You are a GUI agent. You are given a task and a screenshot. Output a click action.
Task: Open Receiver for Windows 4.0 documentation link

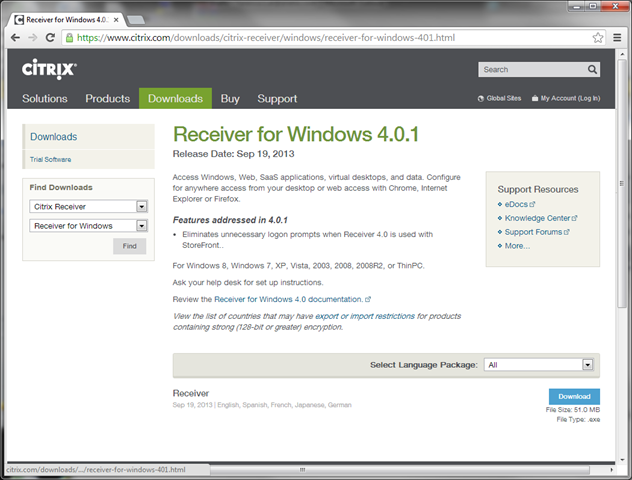click(289, 299)
